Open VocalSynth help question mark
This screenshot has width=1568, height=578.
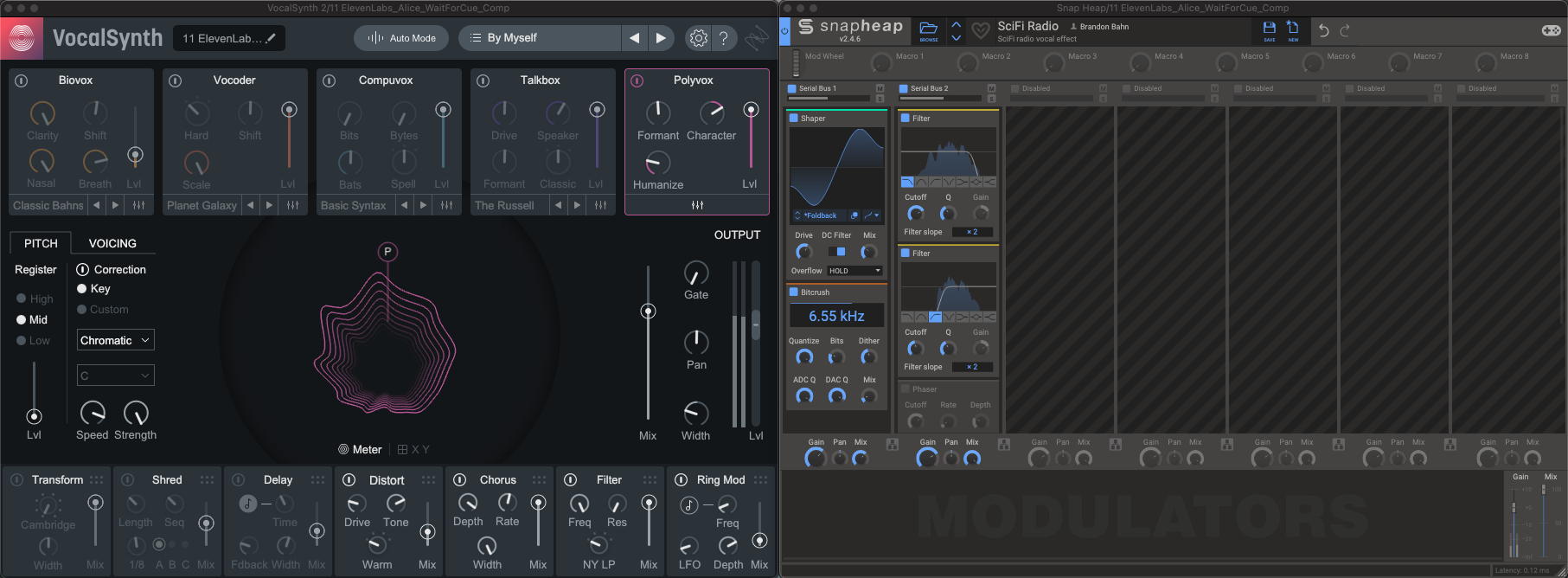click(x=724, y=38)
